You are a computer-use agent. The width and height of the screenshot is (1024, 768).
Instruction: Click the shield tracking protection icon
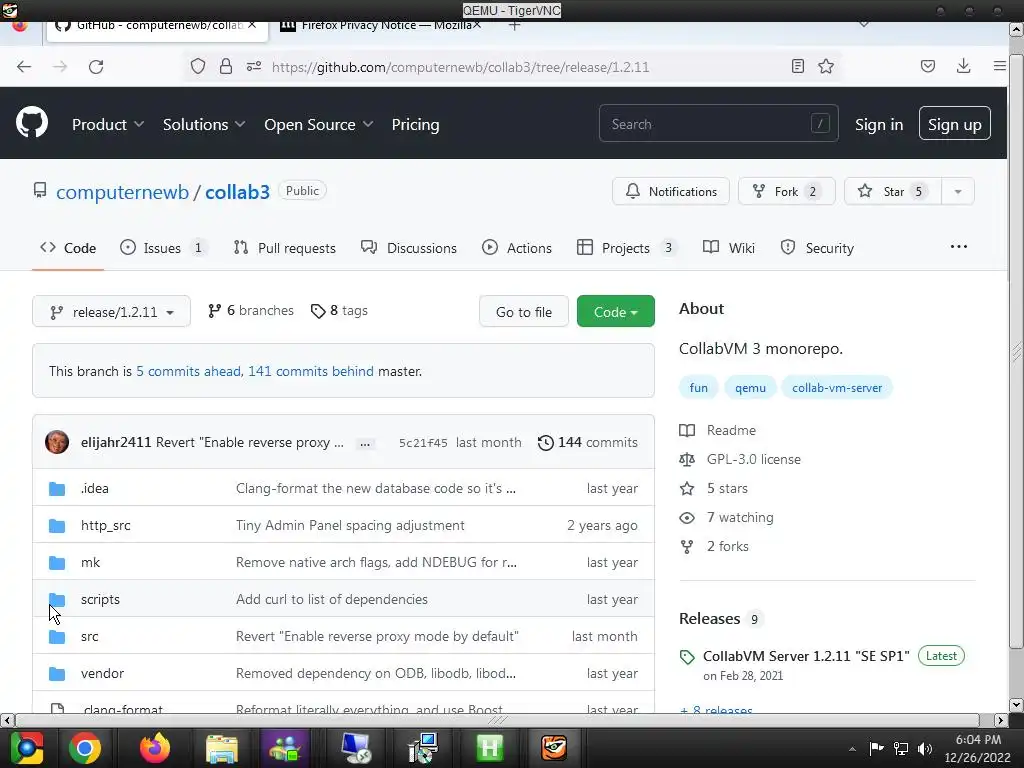[x=198, y=66]
